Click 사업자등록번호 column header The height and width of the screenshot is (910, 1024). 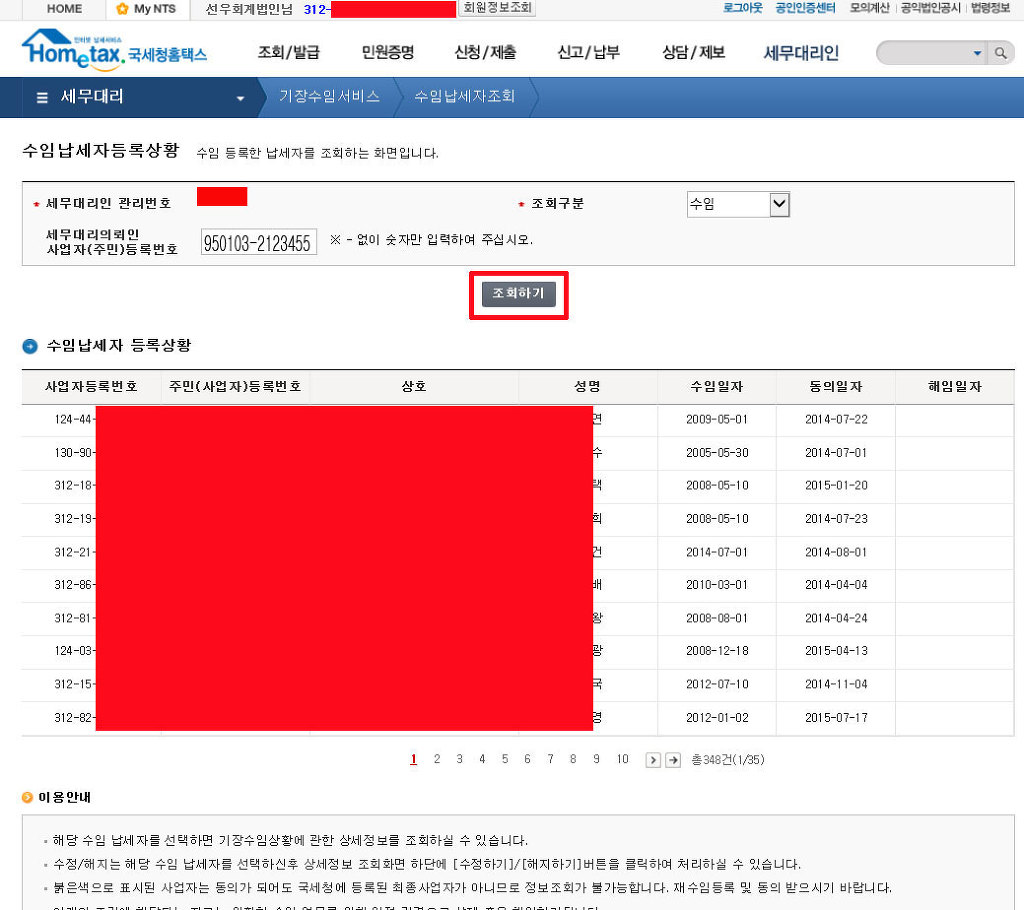click(91, 387)
